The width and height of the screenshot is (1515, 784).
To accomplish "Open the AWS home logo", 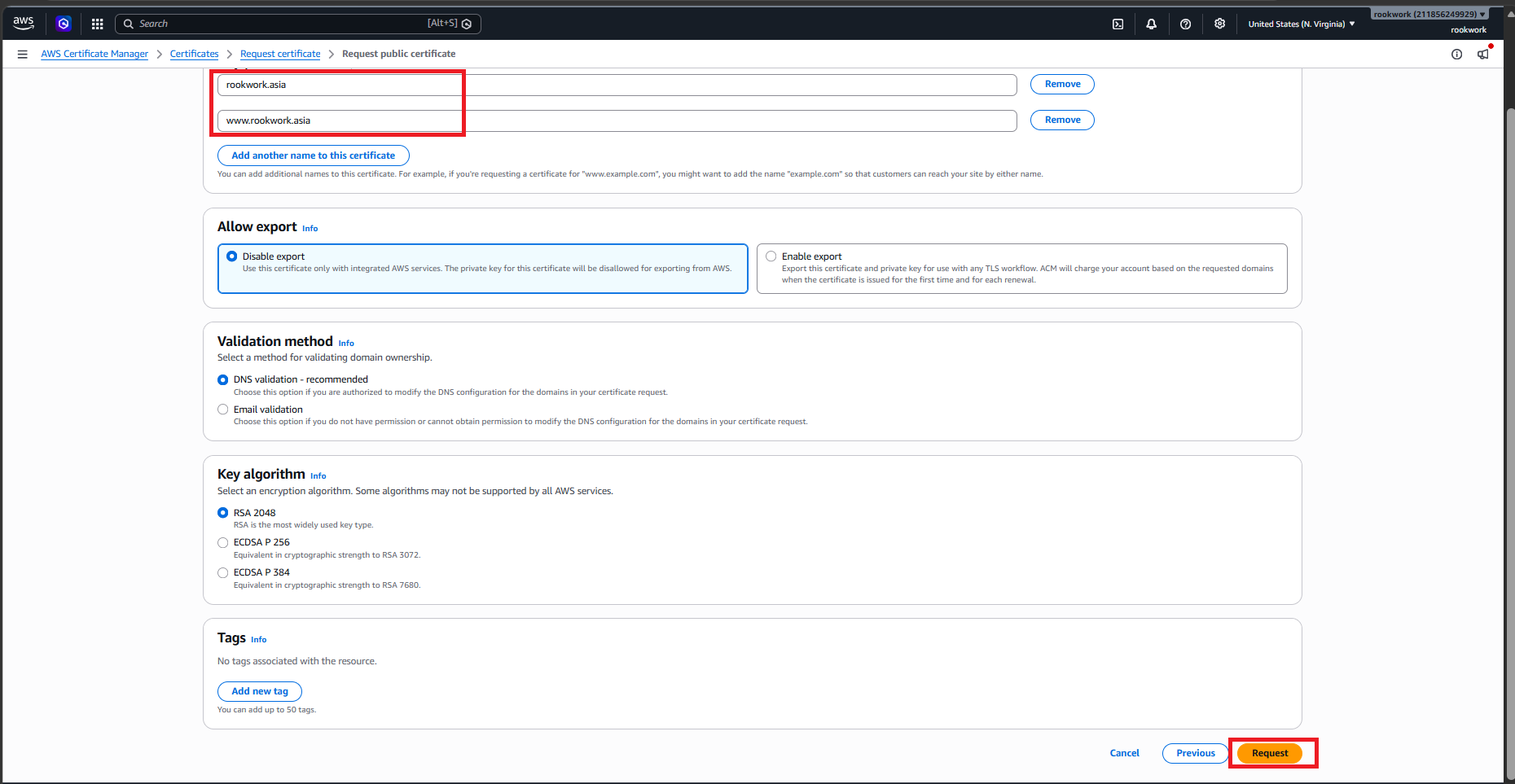I will tap(24, 24).
